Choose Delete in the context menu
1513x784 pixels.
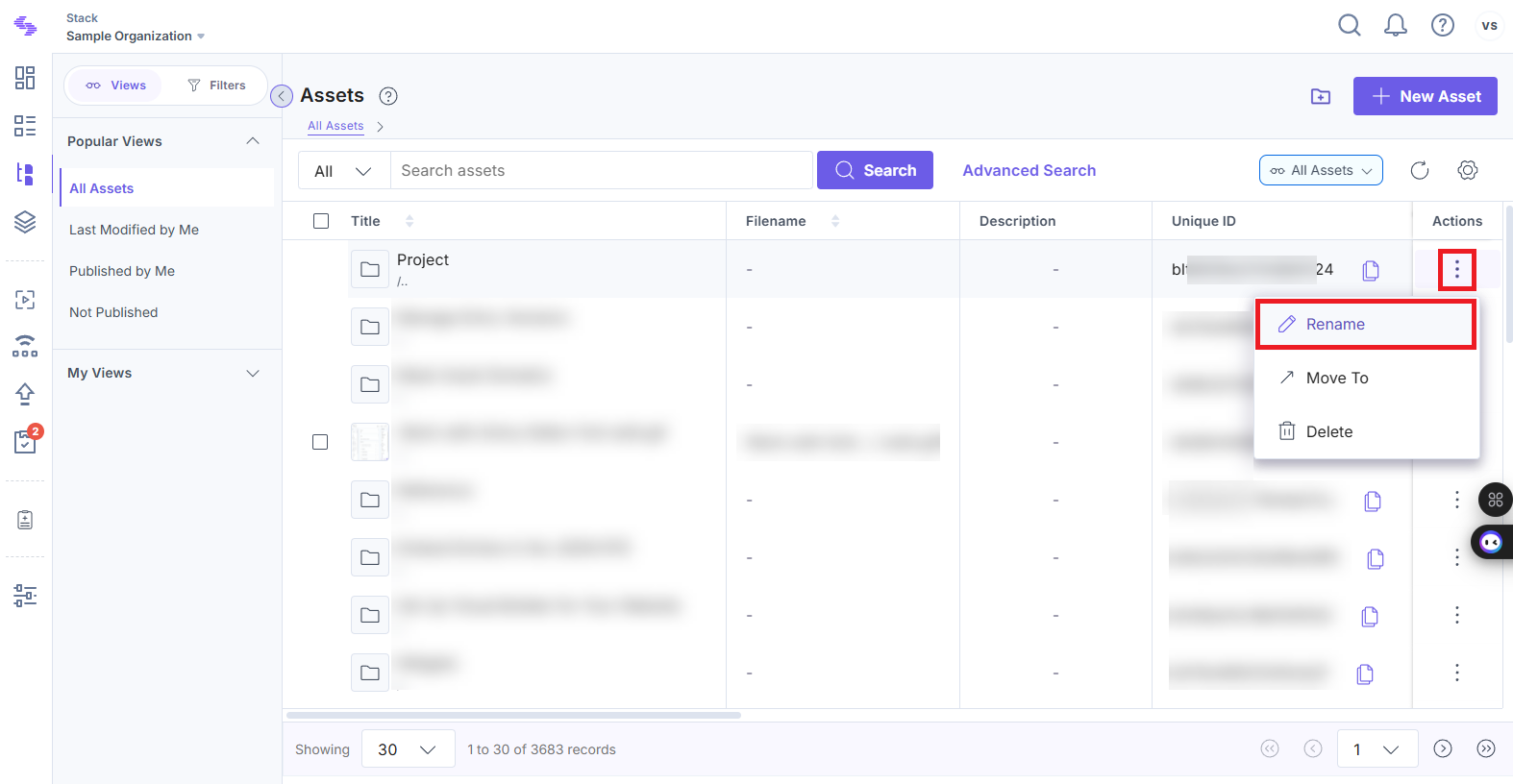[x=1366, y=432]
